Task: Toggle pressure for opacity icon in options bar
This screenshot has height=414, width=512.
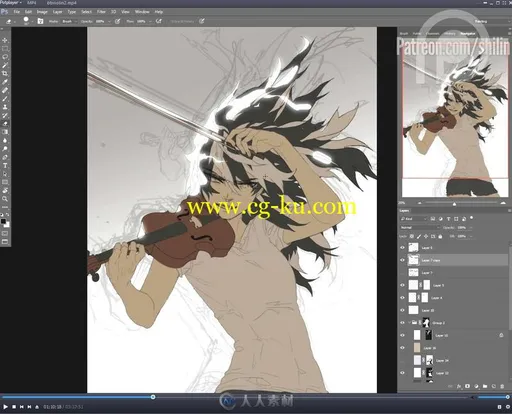Action: click(118, 21)
